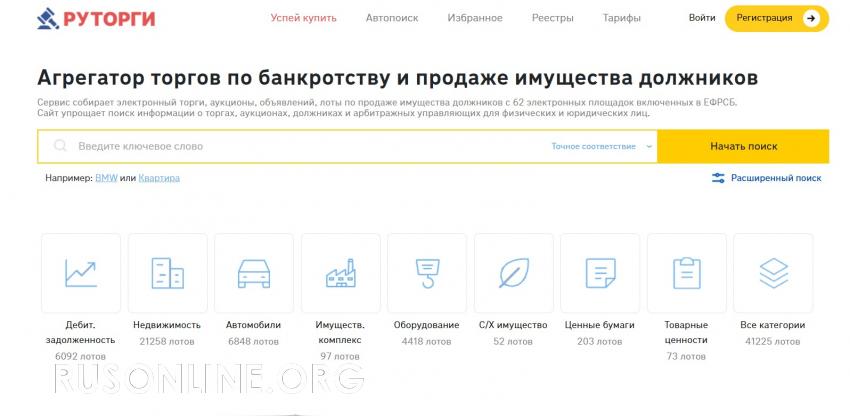The image size is (850, 416).
Task: Open Расширенный поиск filter options
Action: (x=766, y=178)
